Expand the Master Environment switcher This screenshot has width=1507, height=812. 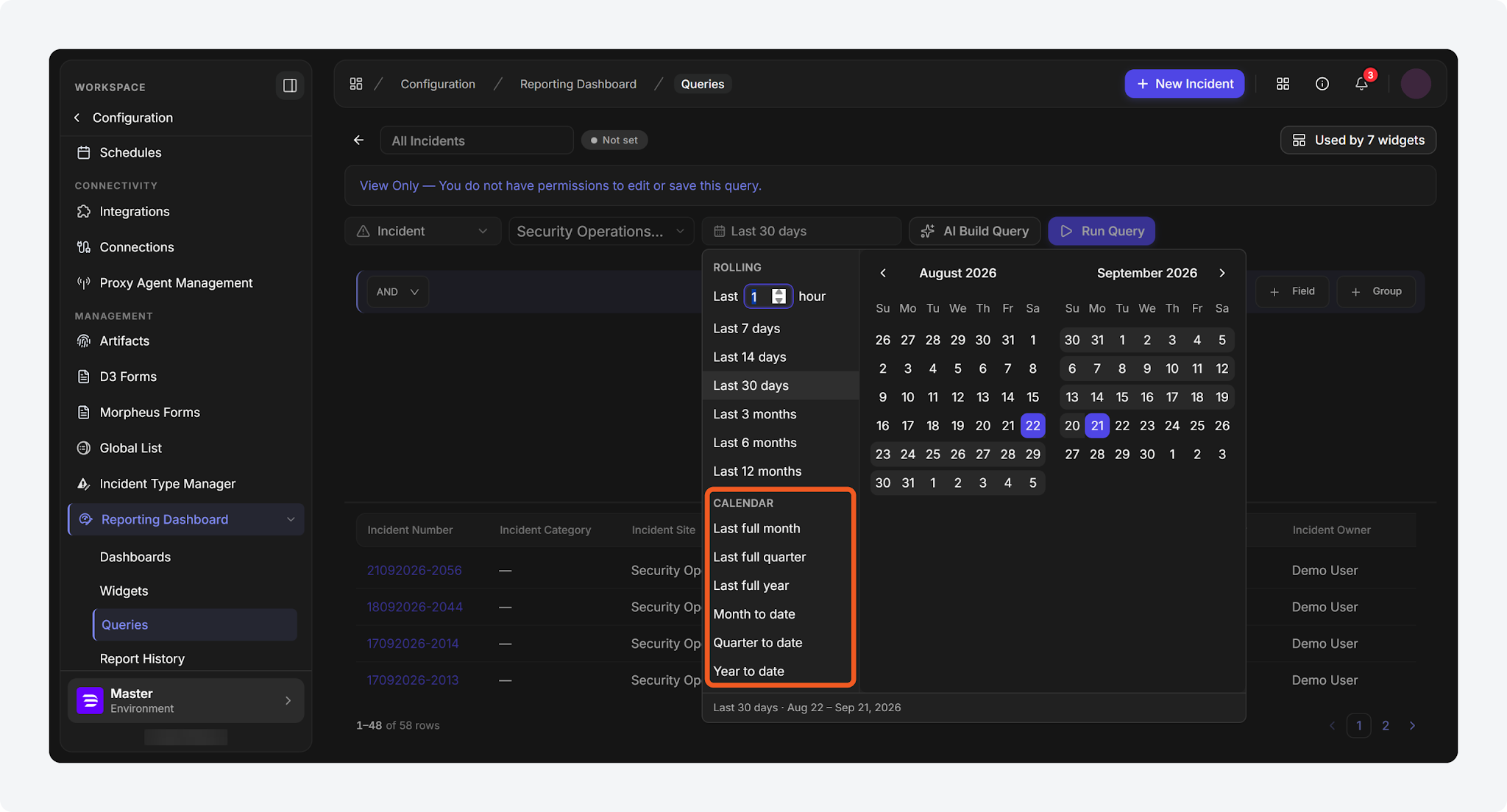185,700
